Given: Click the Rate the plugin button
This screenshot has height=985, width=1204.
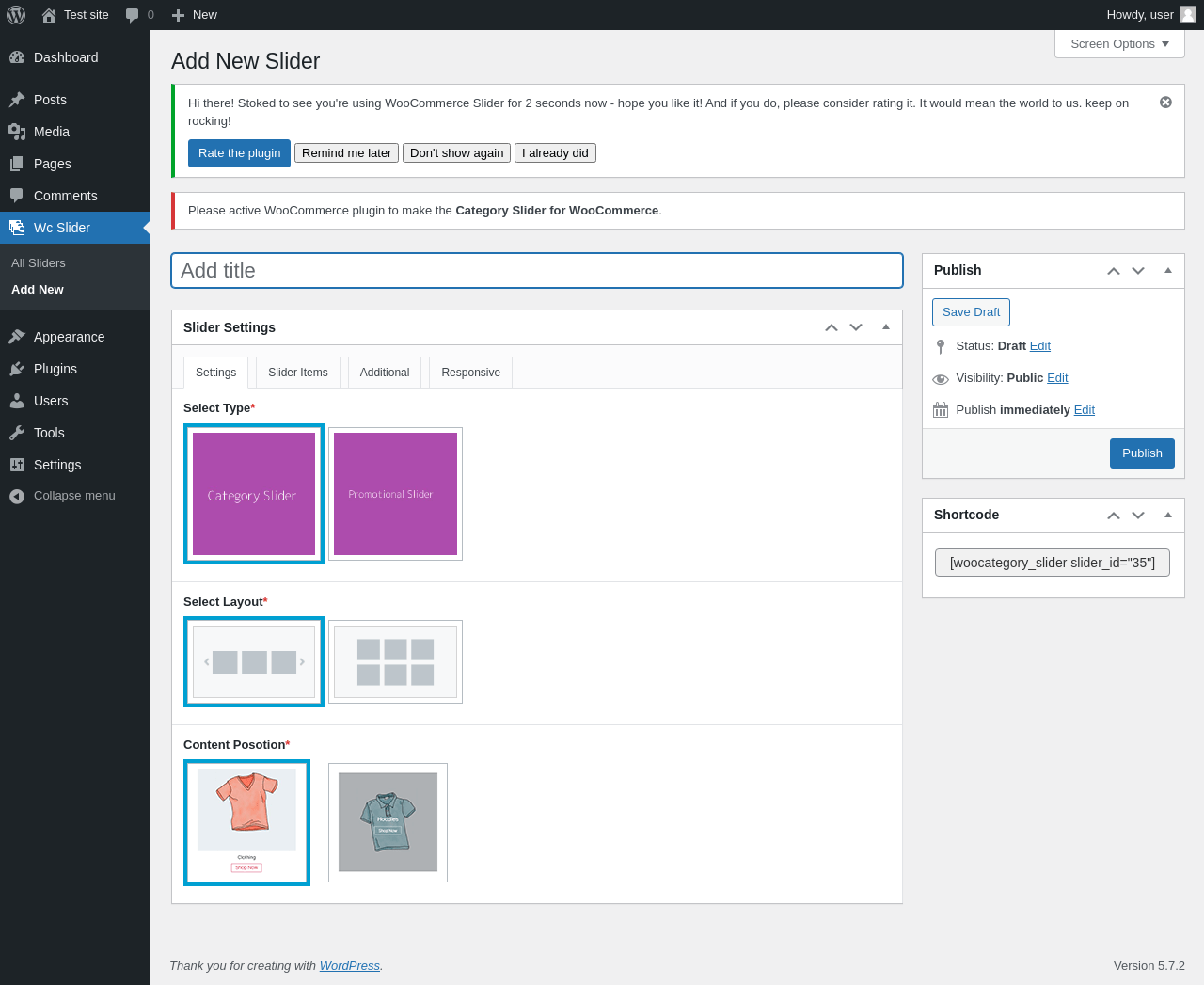Looking at the screenshot, I should [239, 153].
